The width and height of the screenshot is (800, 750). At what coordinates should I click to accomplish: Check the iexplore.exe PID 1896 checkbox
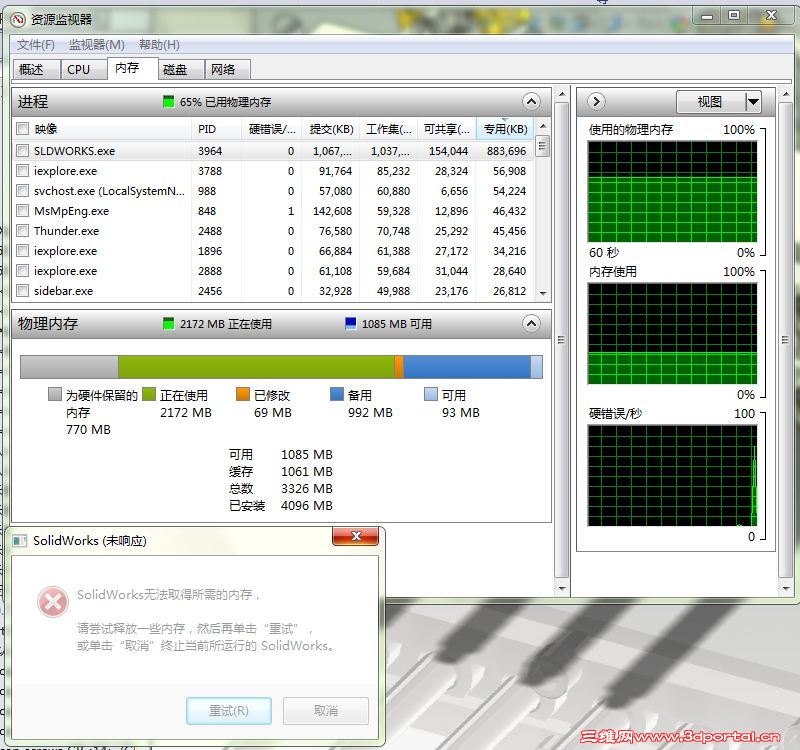(22, 251)
